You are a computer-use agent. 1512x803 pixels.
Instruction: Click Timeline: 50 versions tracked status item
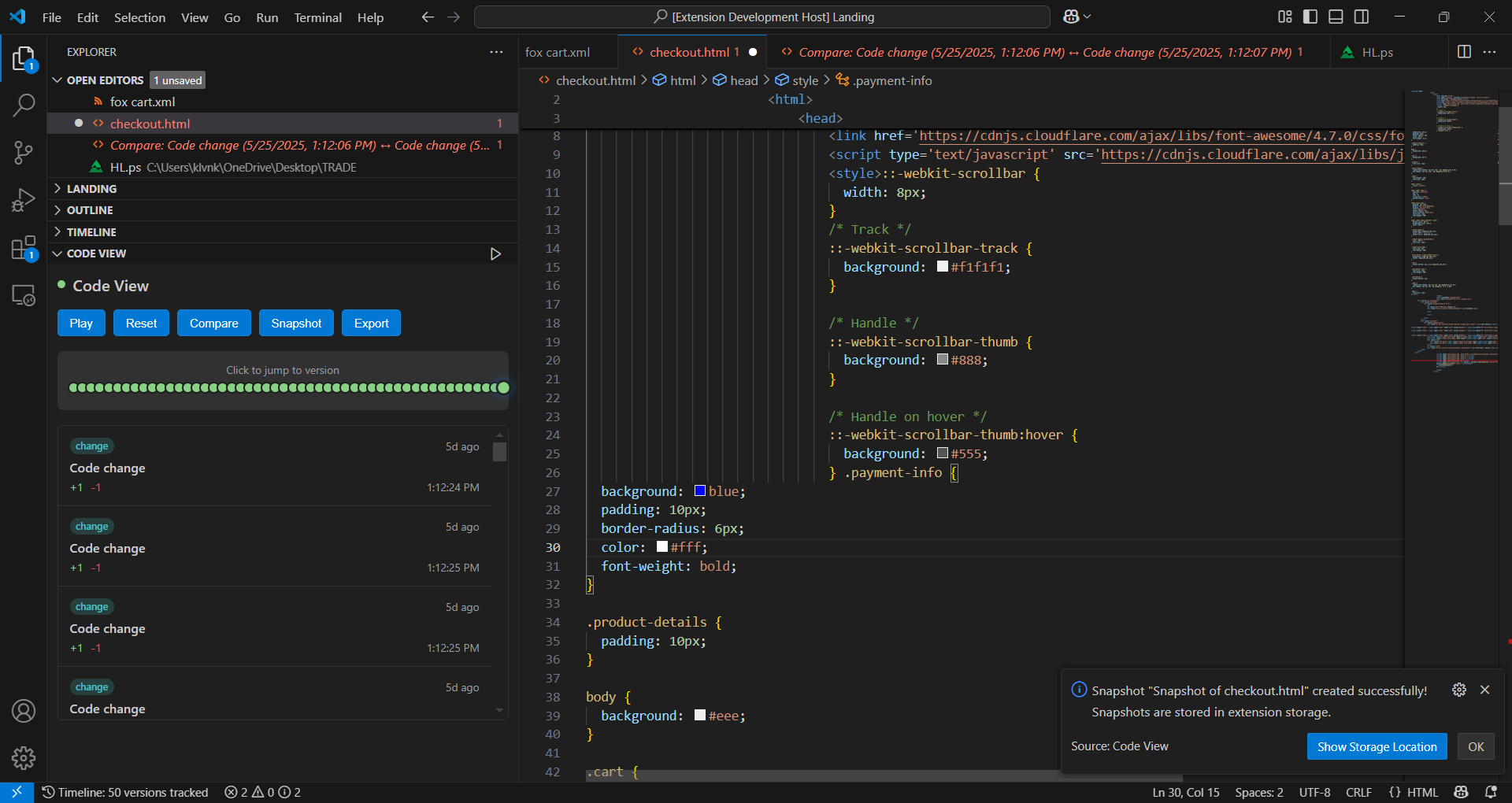click(x=125, y=792)
